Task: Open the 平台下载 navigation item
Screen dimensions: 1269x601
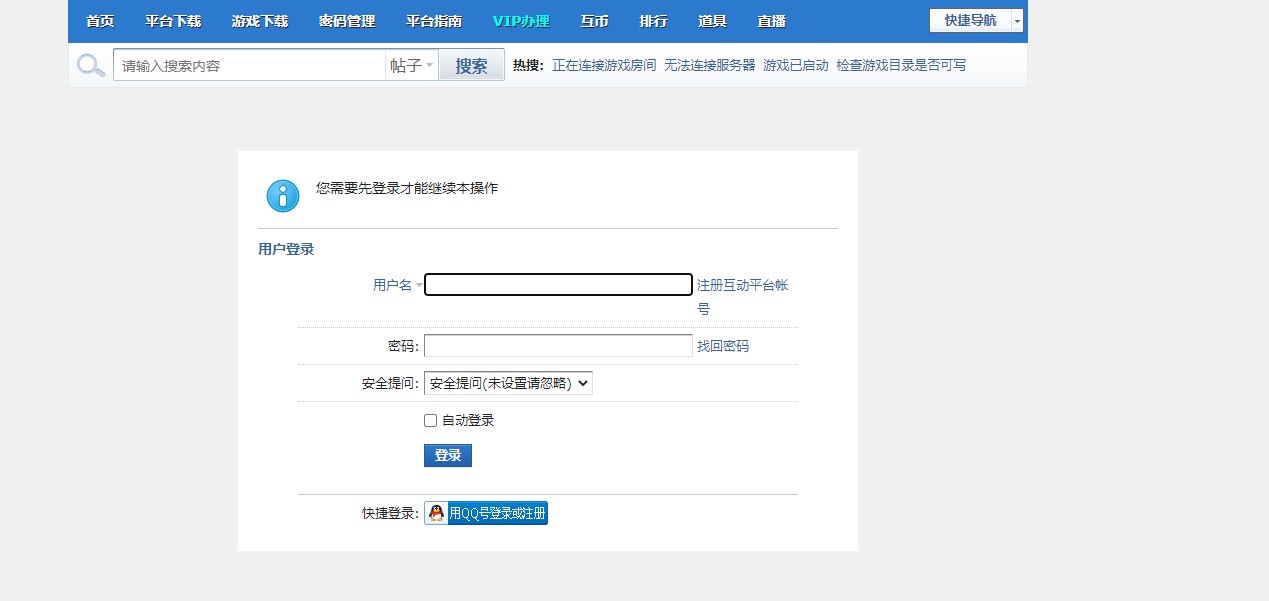Action: 173,20
